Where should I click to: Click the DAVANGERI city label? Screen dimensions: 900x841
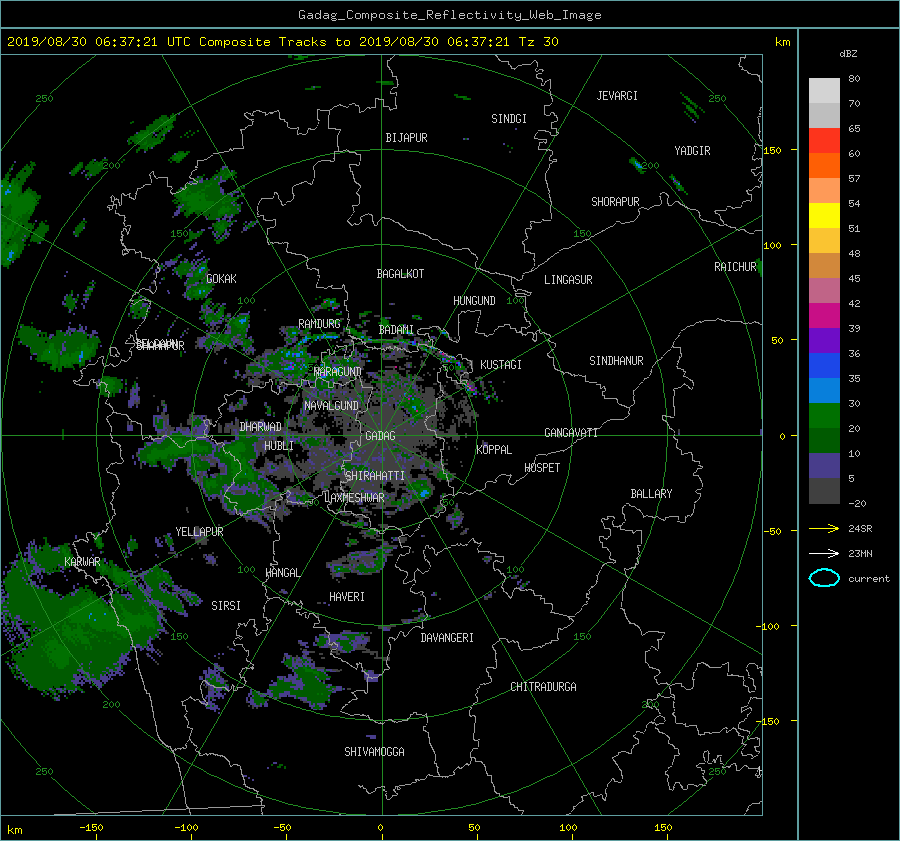447,638
